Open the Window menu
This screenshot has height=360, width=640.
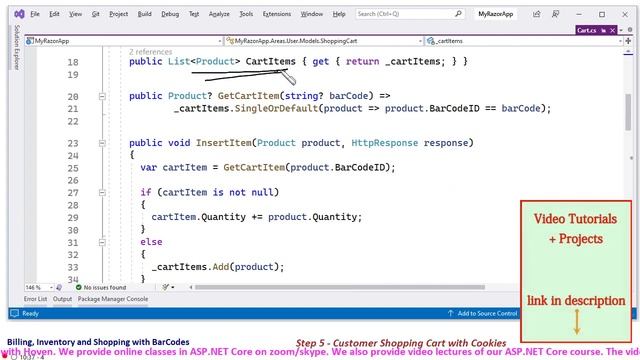pyautogui.click(x=312, y=14)
